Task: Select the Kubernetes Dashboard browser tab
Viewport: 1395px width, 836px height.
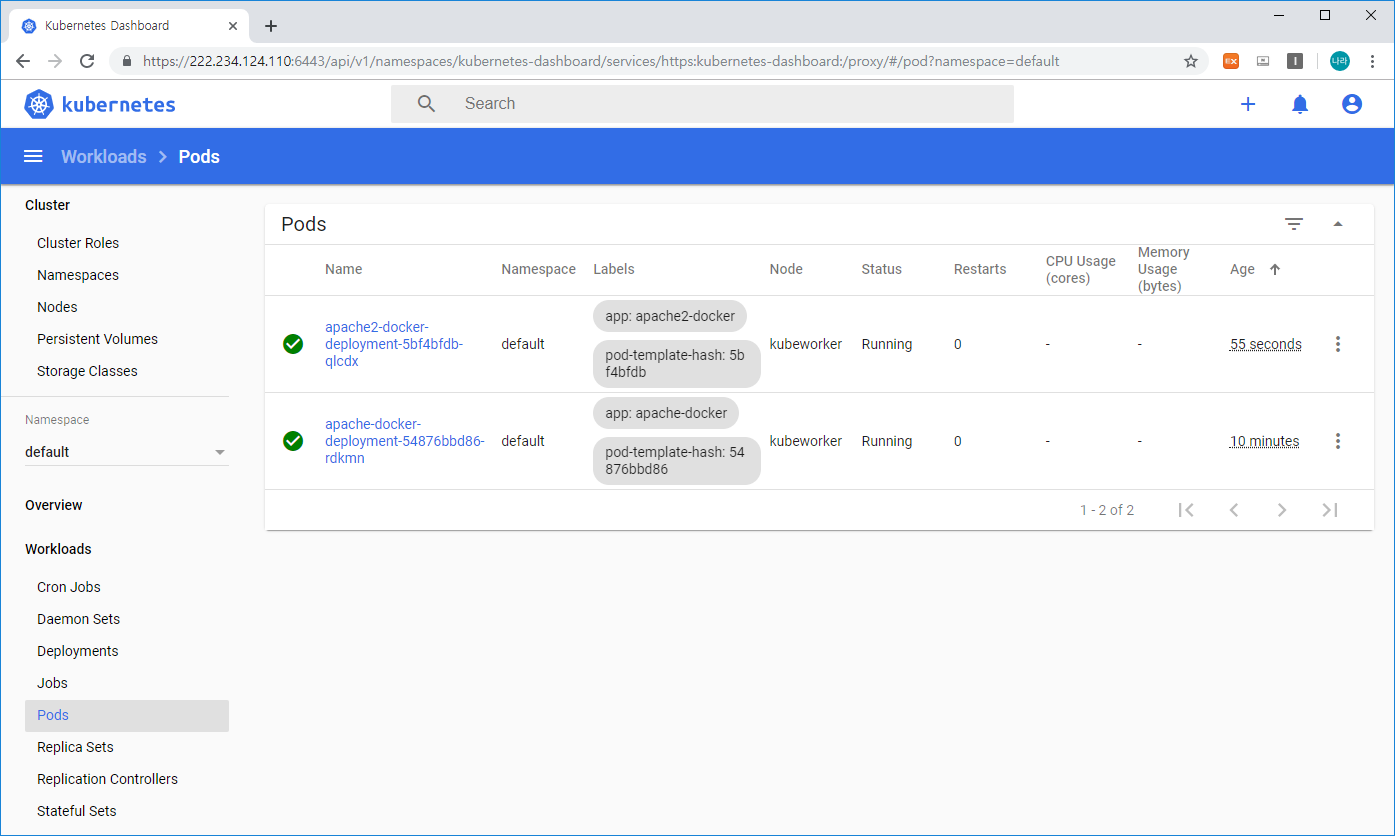Action: pos(128,26)
